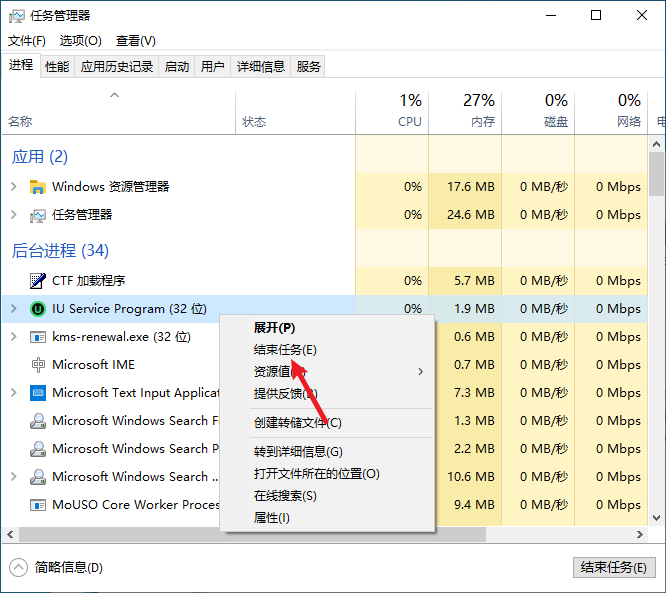Click the Microsoft Windows Search P icon
The image size is (666, 593).
(x=38, y=449)
